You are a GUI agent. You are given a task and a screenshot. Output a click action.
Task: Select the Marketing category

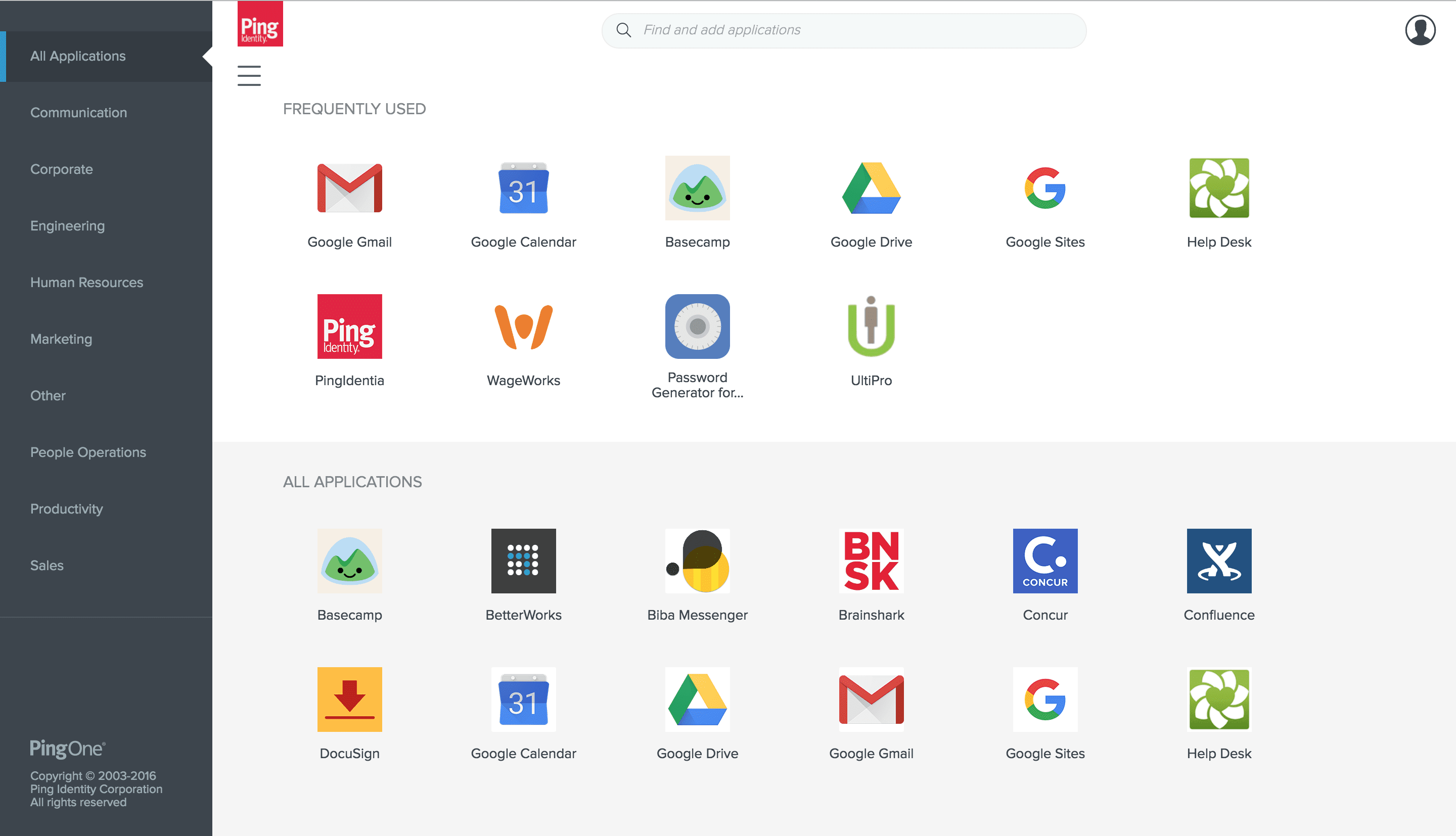106,339
